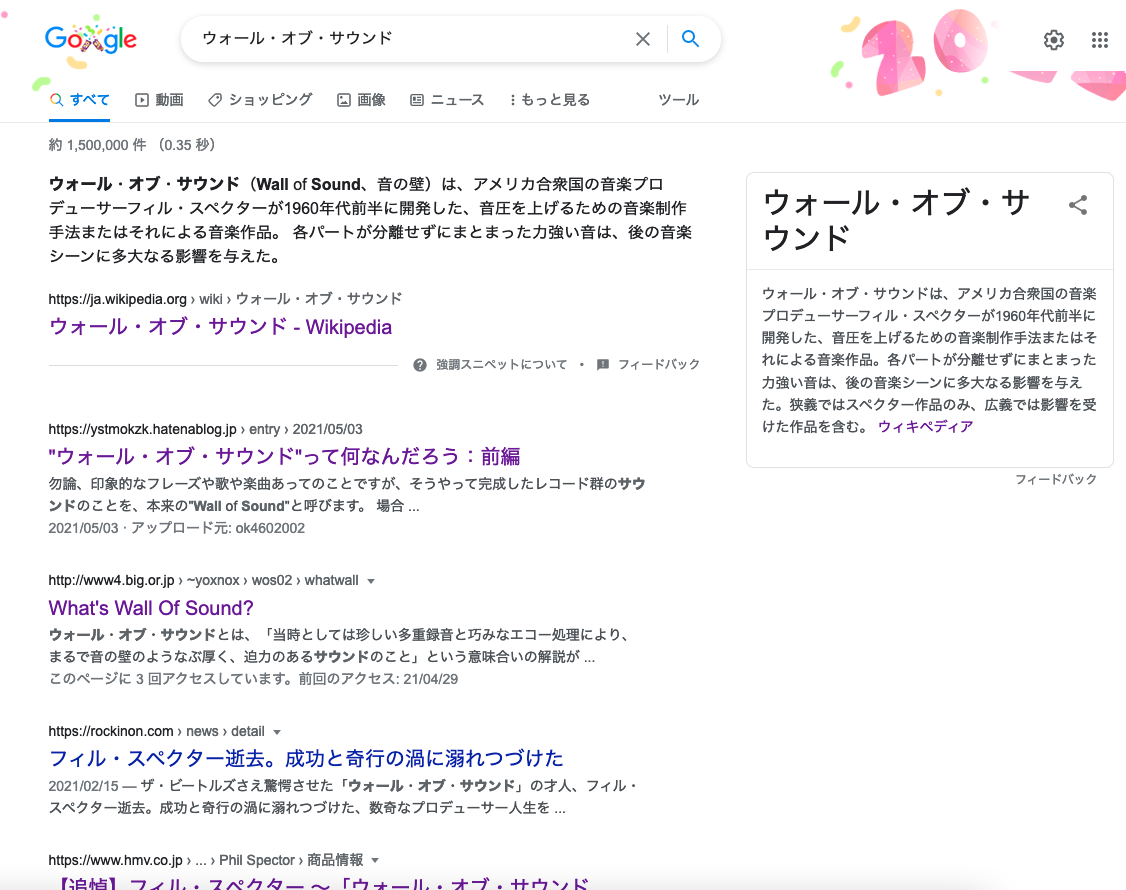The width and height of the screenshot is (1126, 890).
Task: Click フィードバック below the knowledge panel
Action: click(x=1056, y=479)
